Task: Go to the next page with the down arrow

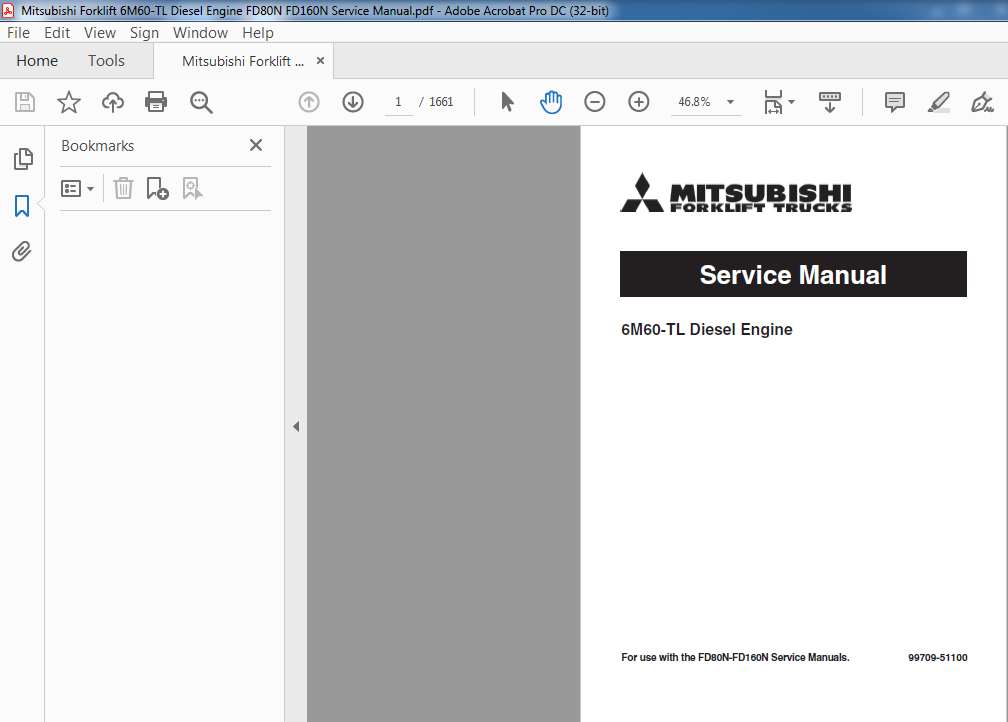Action: (353, 102)
